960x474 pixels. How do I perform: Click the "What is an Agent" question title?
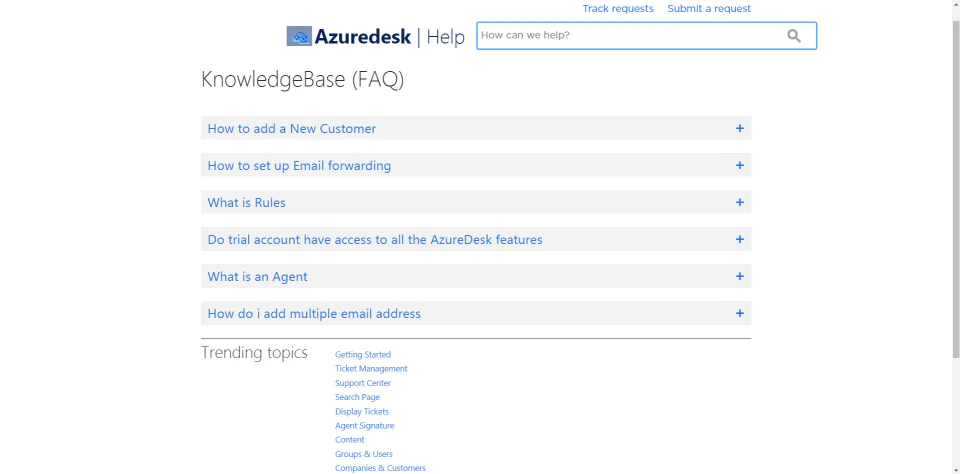pos(257,277)
